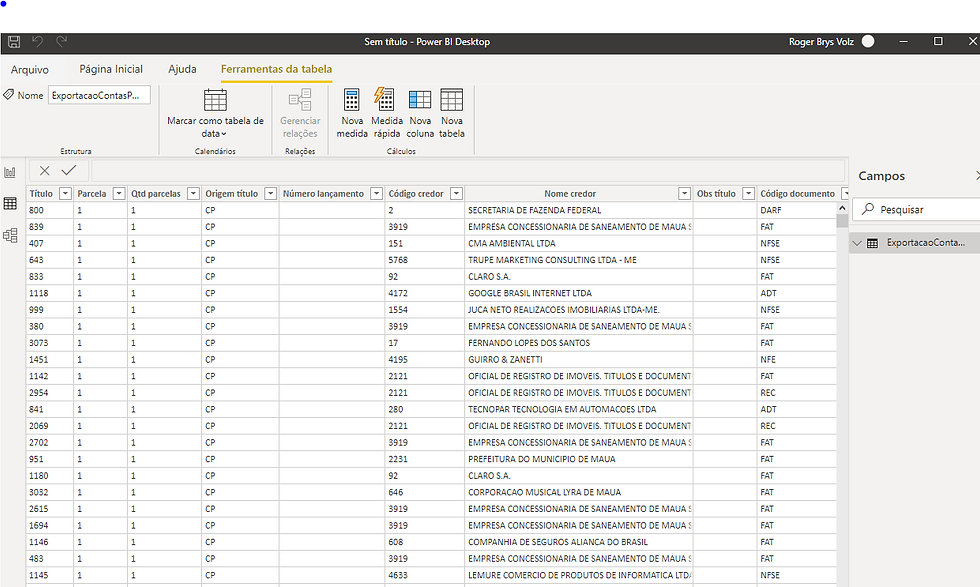The image size is (980, 587).
Task: Switch to Model view in left sidebar
Action: [x=10, y=236]
